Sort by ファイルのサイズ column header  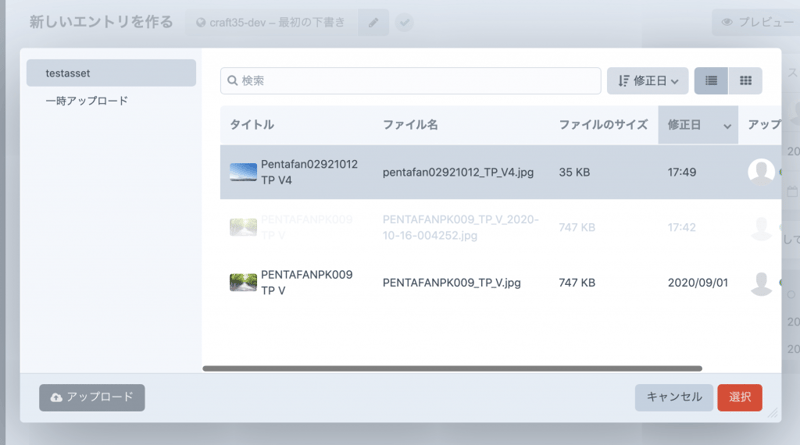click(x=603, y=125)
